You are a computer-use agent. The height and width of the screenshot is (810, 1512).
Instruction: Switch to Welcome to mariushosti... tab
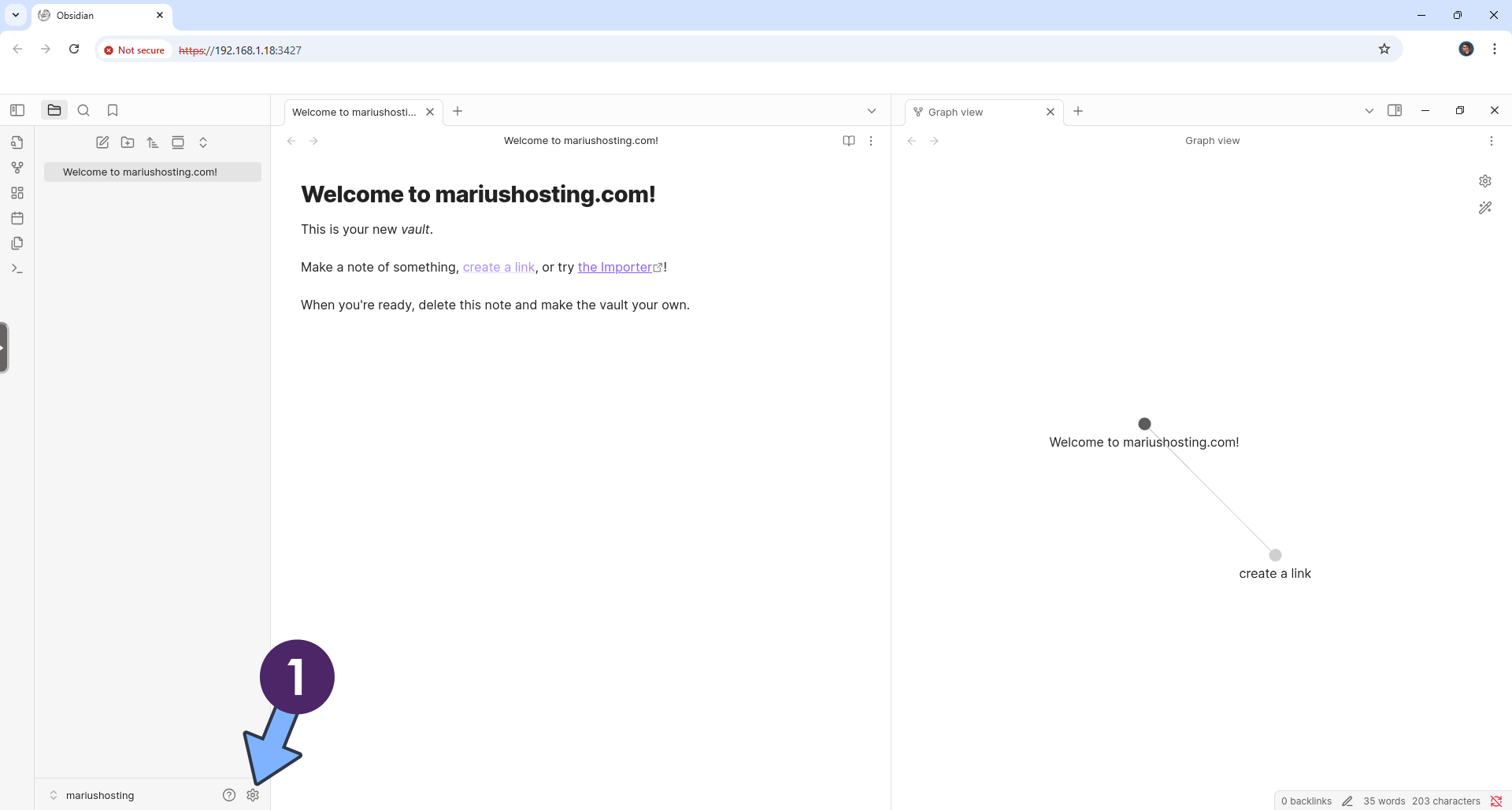tap(354, 112)
